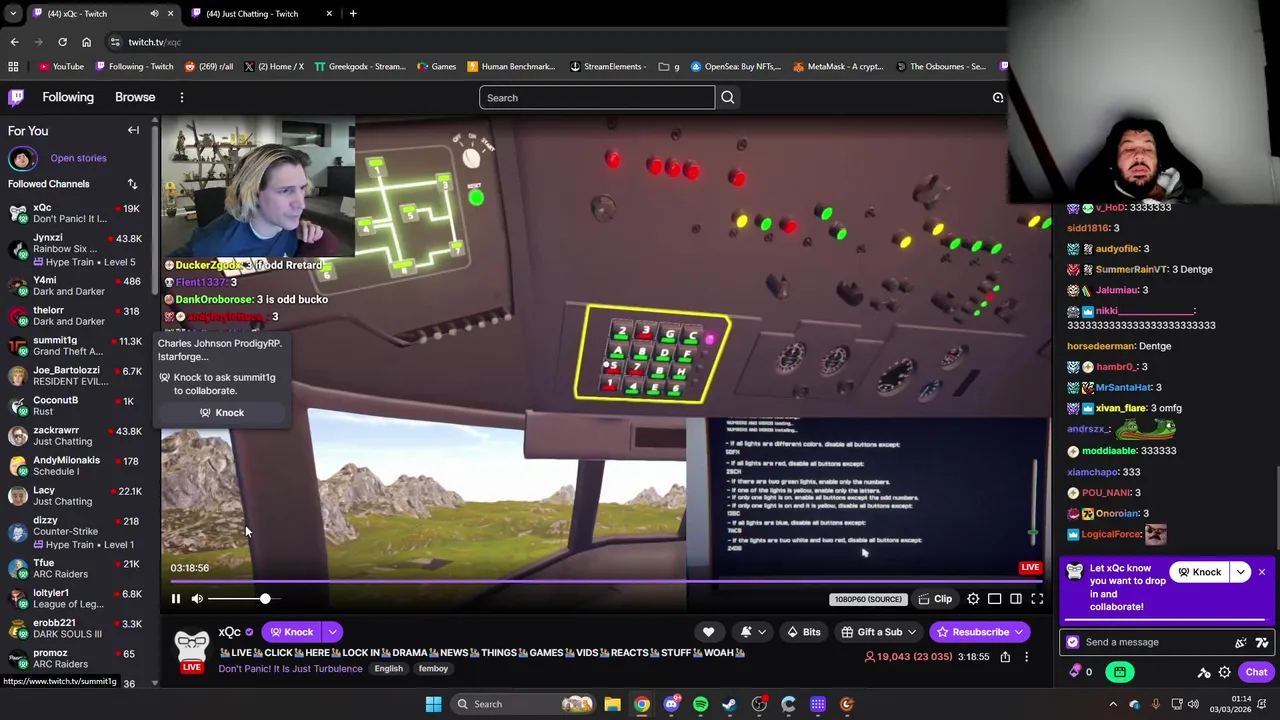Viewport: 1280px width, 720px height.
Task: Open a new browser tab
Action: click(x=353, y=14)
